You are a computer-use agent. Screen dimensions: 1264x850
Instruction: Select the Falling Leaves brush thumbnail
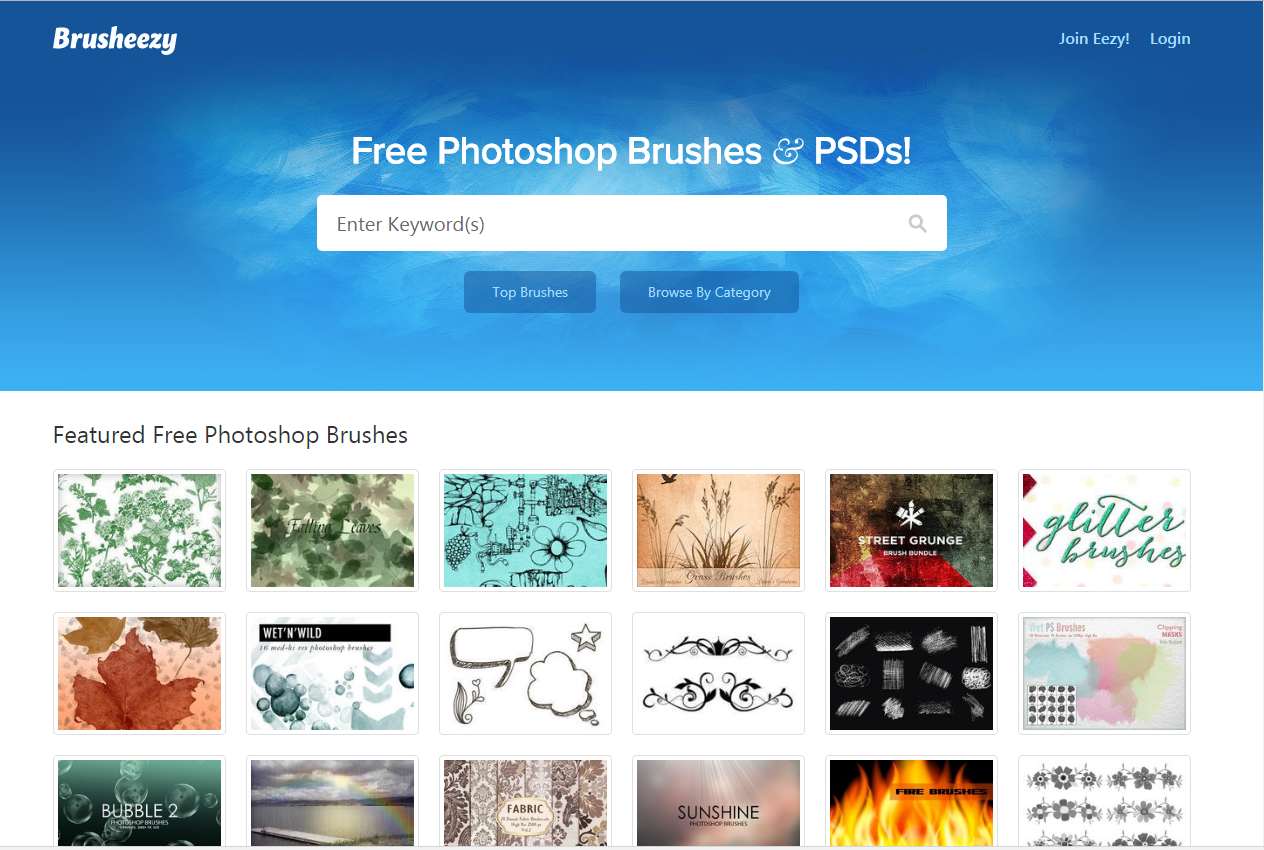(x=332, y=530)
